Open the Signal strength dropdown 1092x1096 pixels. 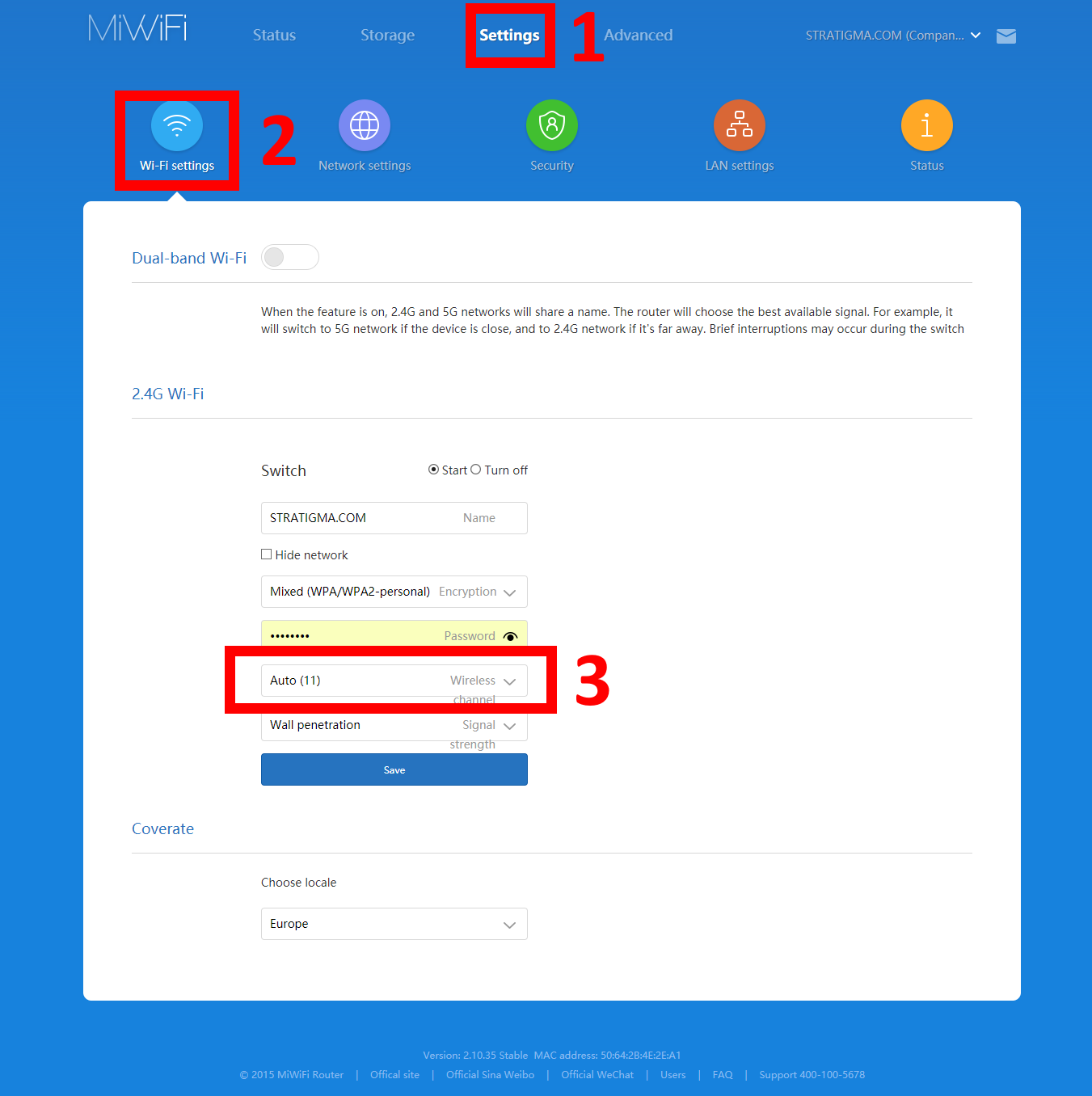394,725
